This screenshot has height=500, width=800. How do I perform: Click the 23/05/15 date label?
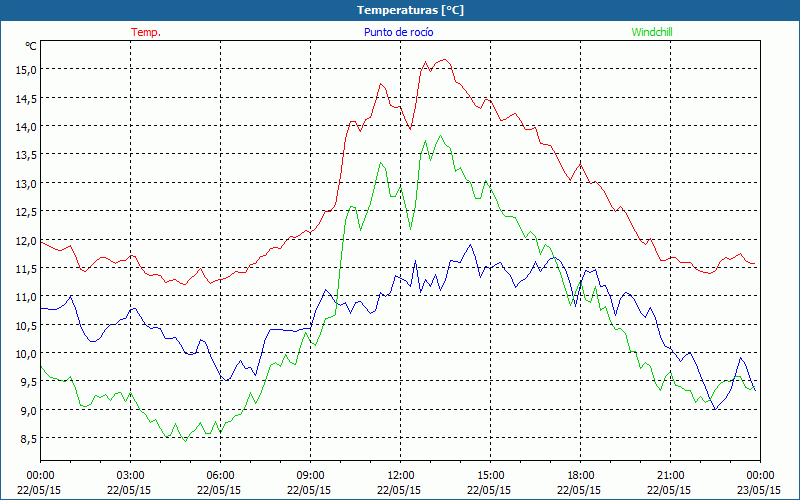point(759,490)
